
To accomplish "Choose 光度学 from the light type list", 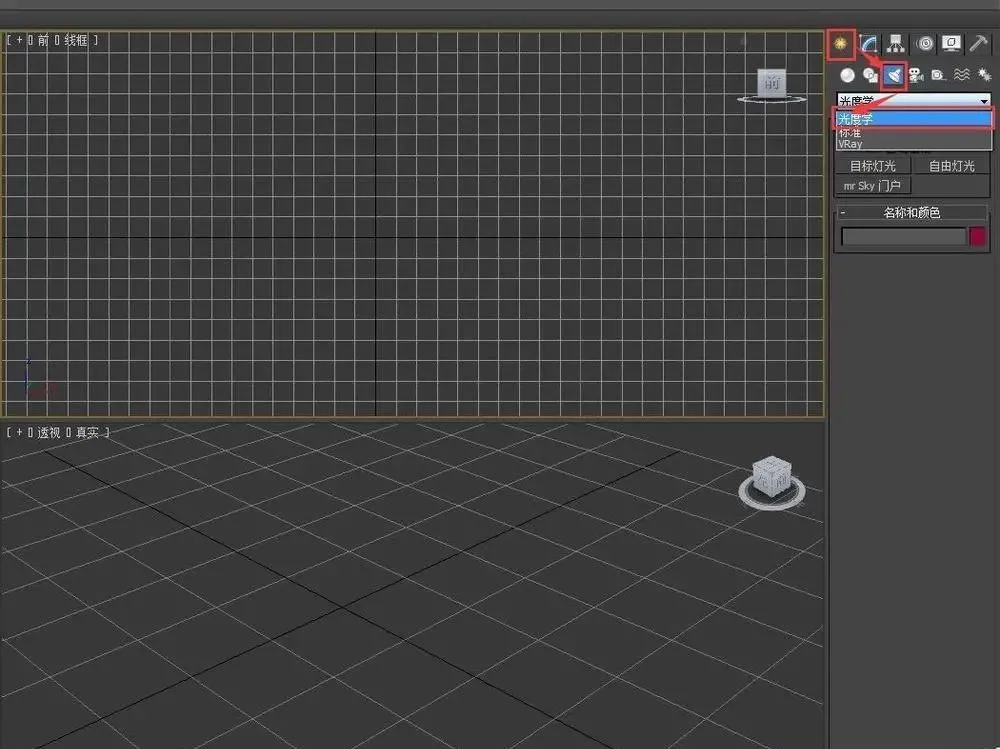I will pyautogui.click(x=914, y=119).
